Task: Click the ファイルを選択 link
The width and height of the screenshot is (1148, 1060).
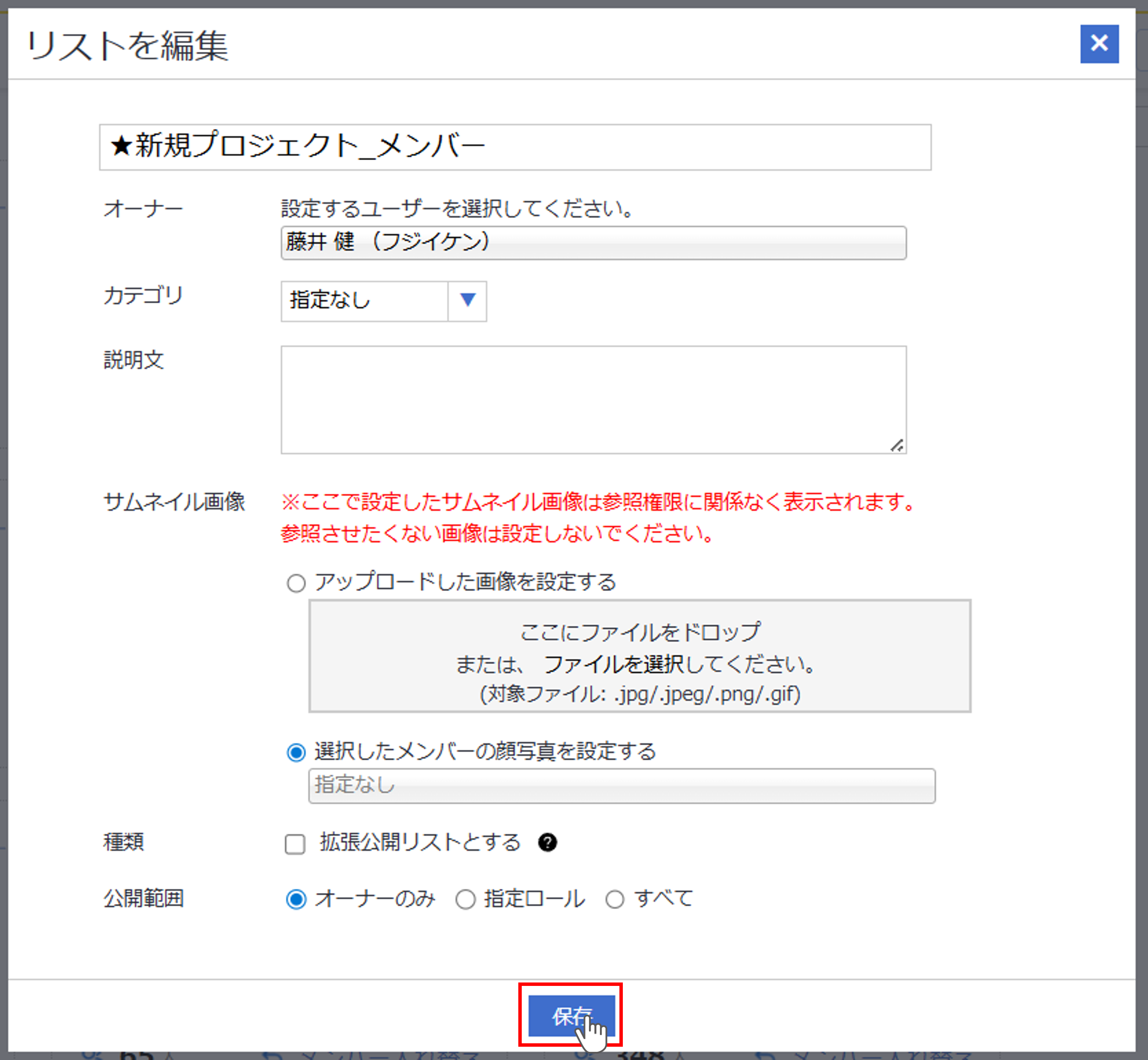Action: [613, 664]
